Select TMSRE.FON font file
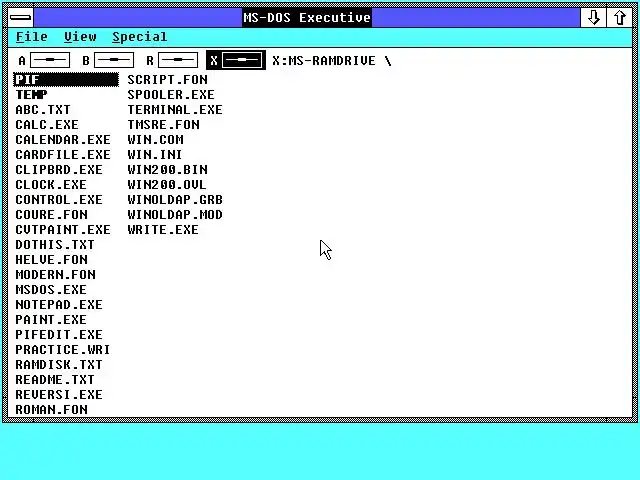 pyautogui.click(x=163, y=125)
